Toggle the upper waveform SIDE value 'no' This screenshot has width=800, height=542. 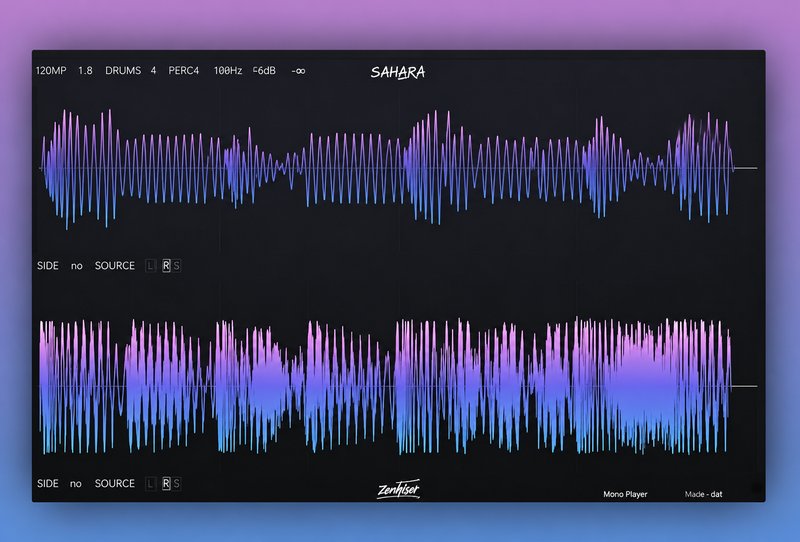pyautogui.click(x=77, y=266)
